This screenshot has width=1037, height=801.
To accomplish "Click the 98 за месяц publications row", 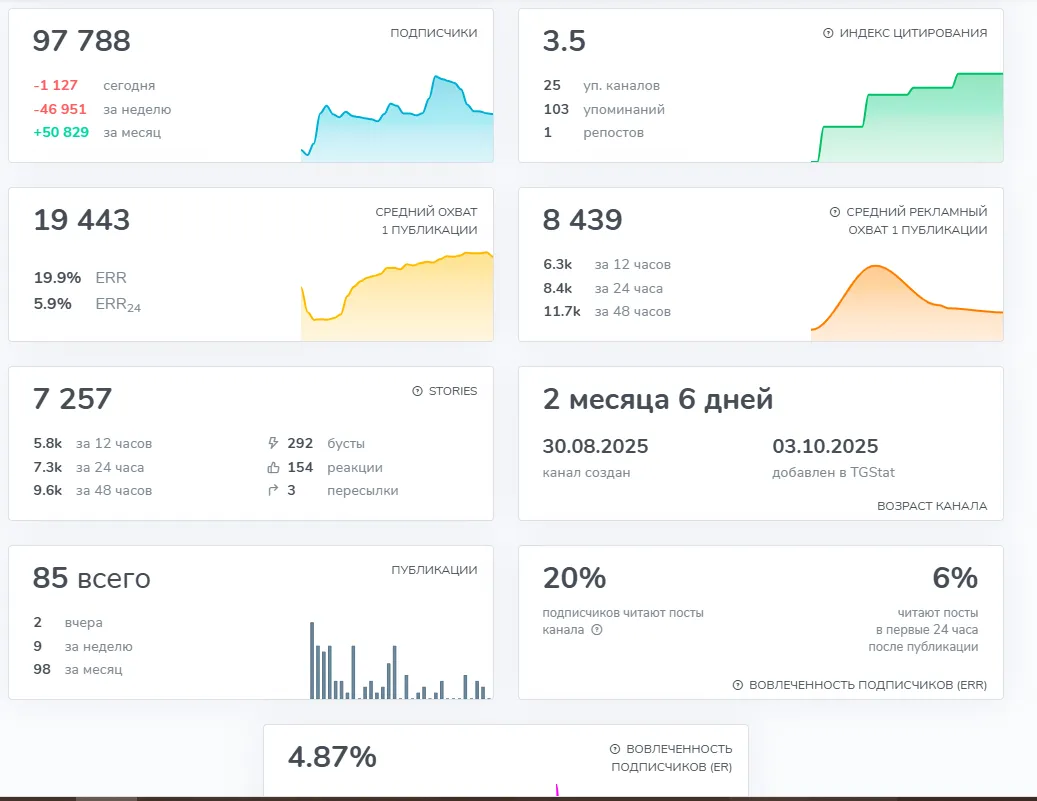I will point(78,669).
